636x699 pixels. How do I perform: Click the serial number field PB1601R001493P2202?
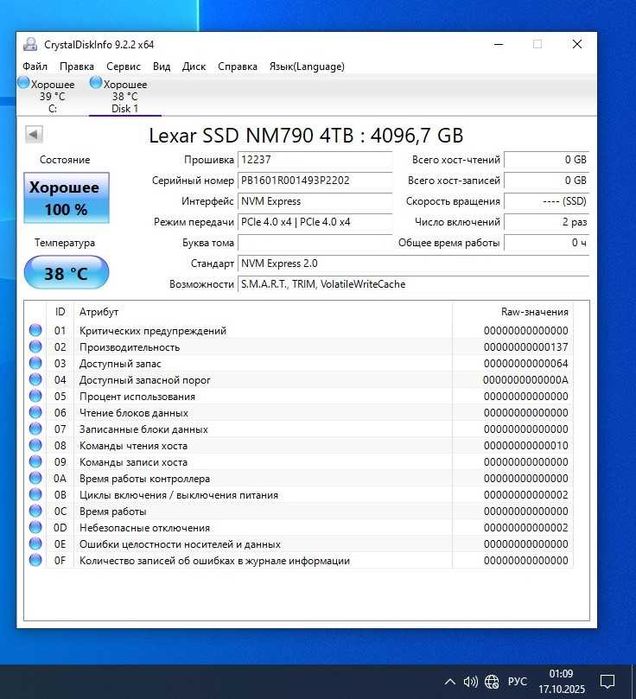click(x=315, y=181)
